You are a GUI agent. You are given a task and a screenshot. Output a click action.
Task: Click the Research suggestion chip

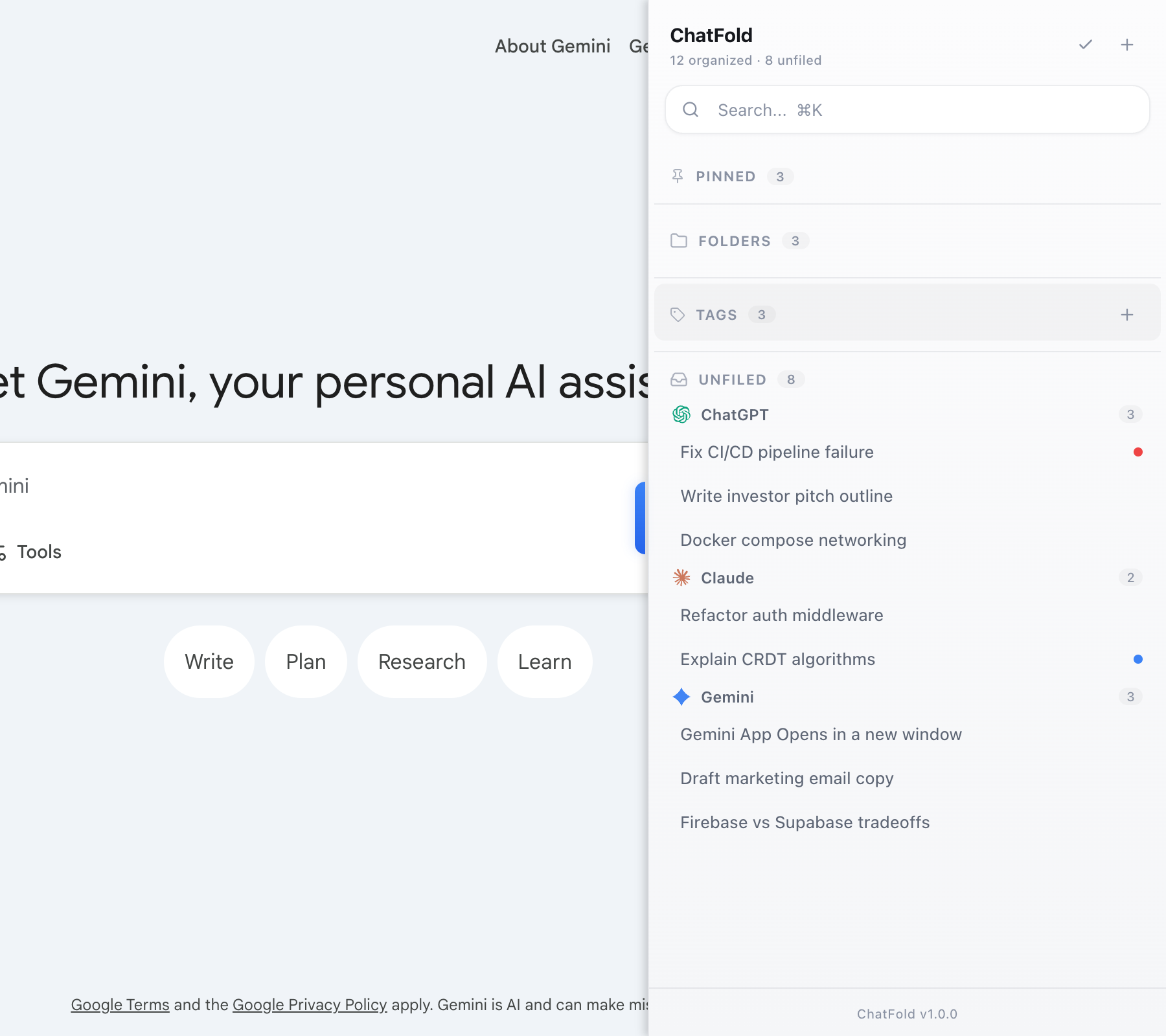pos(421,661)
